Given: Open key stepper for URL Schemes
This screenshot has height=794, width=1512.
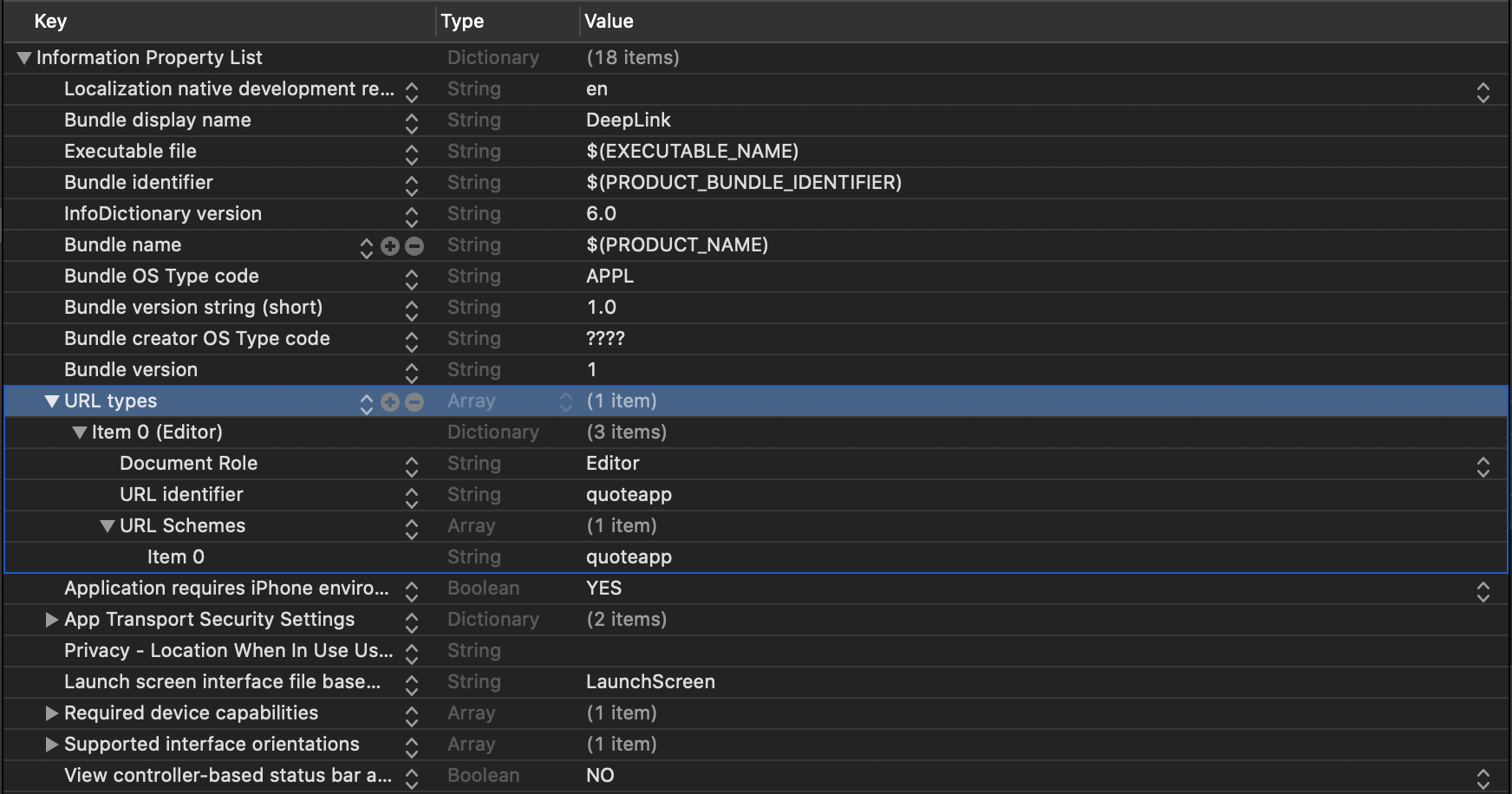Looking at the screenshot, I should click(412, 529).
